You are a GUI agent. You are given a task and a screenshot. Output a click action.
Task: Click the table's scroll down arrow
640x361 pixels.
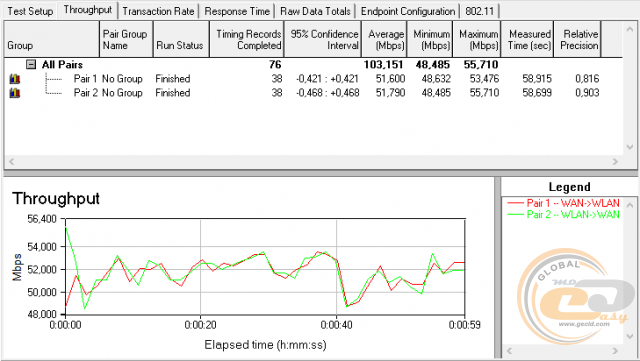629,147
